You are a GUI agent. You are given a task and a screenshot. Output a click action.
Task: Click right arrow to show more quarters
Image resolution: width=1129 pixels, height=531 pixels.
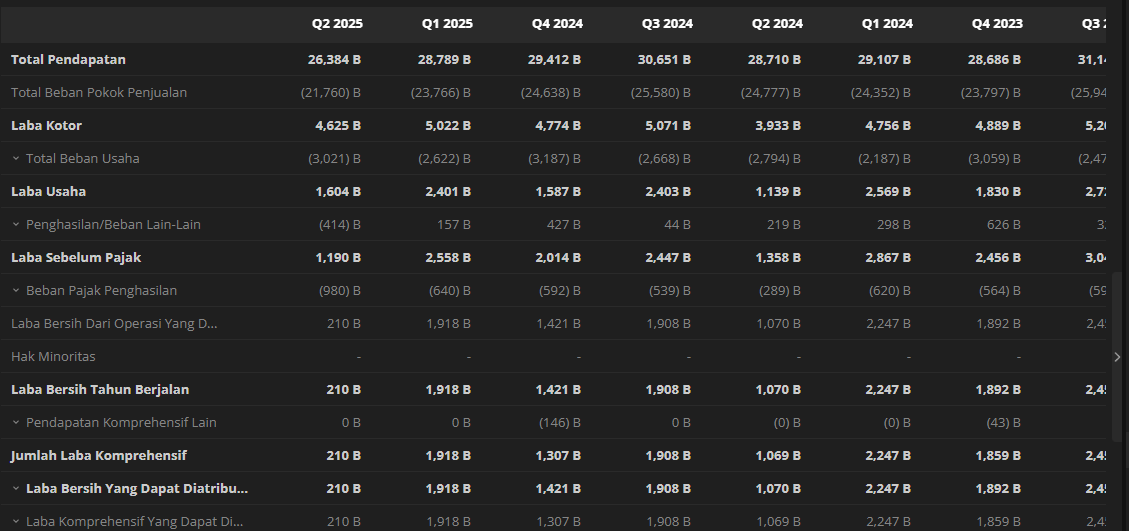1117,357
